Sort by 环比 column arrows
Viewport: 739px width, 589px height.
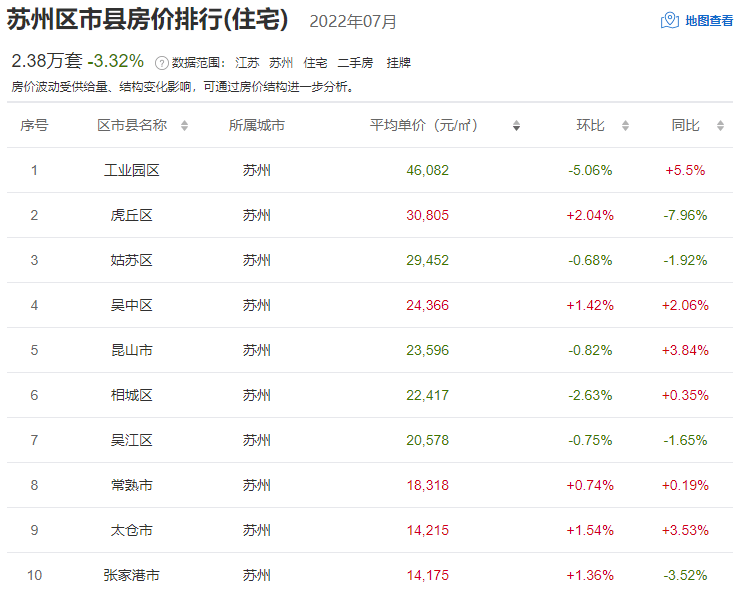(x=625, y=125)
